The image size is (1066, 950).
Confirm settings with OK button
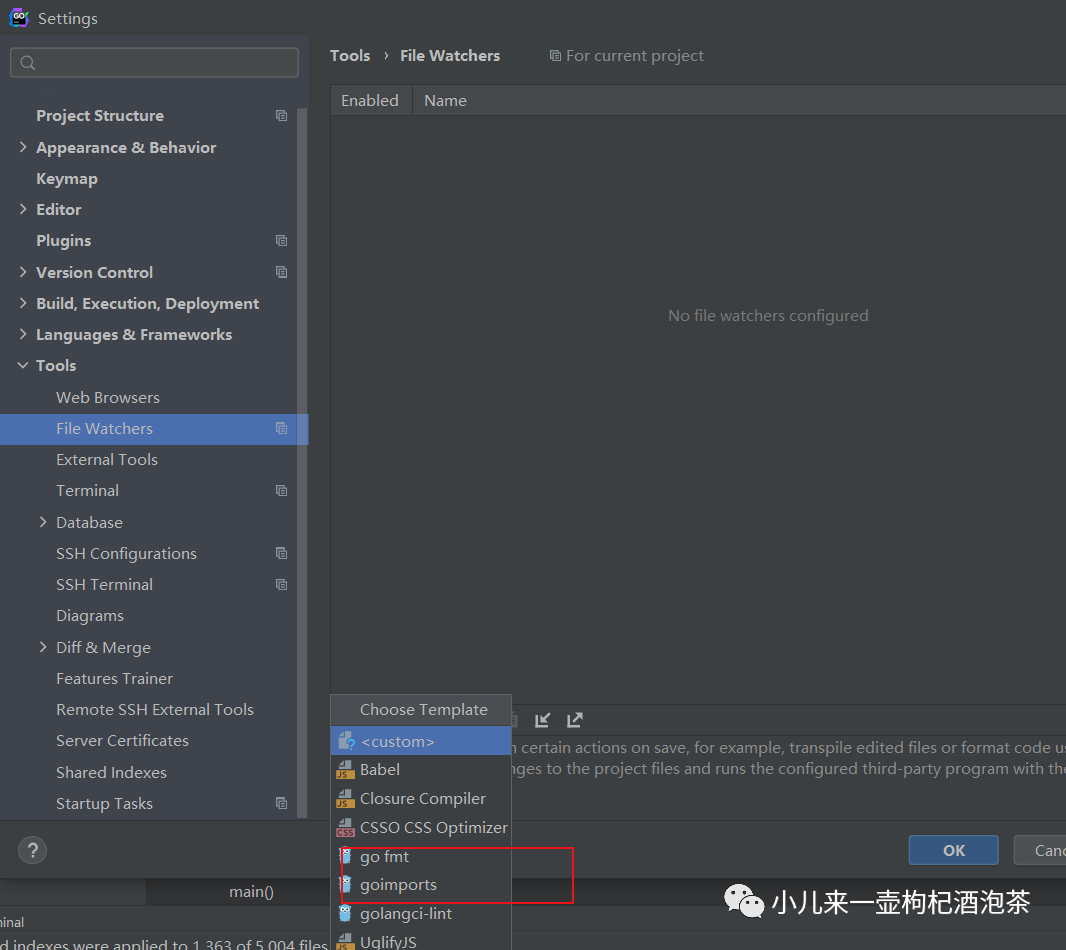(953, 850)
